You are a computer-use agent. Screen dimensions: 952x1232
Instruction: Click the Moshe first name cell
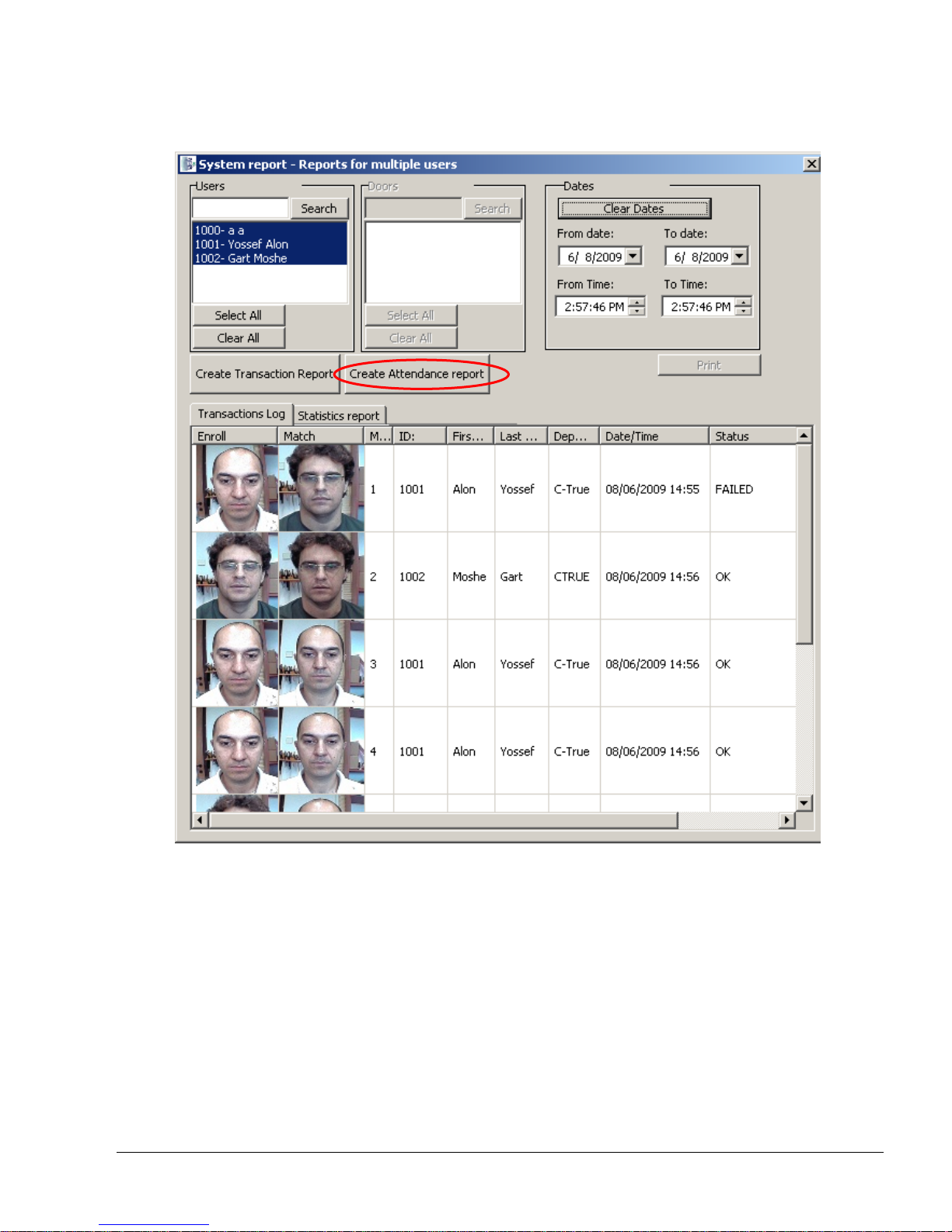point(469,577)
